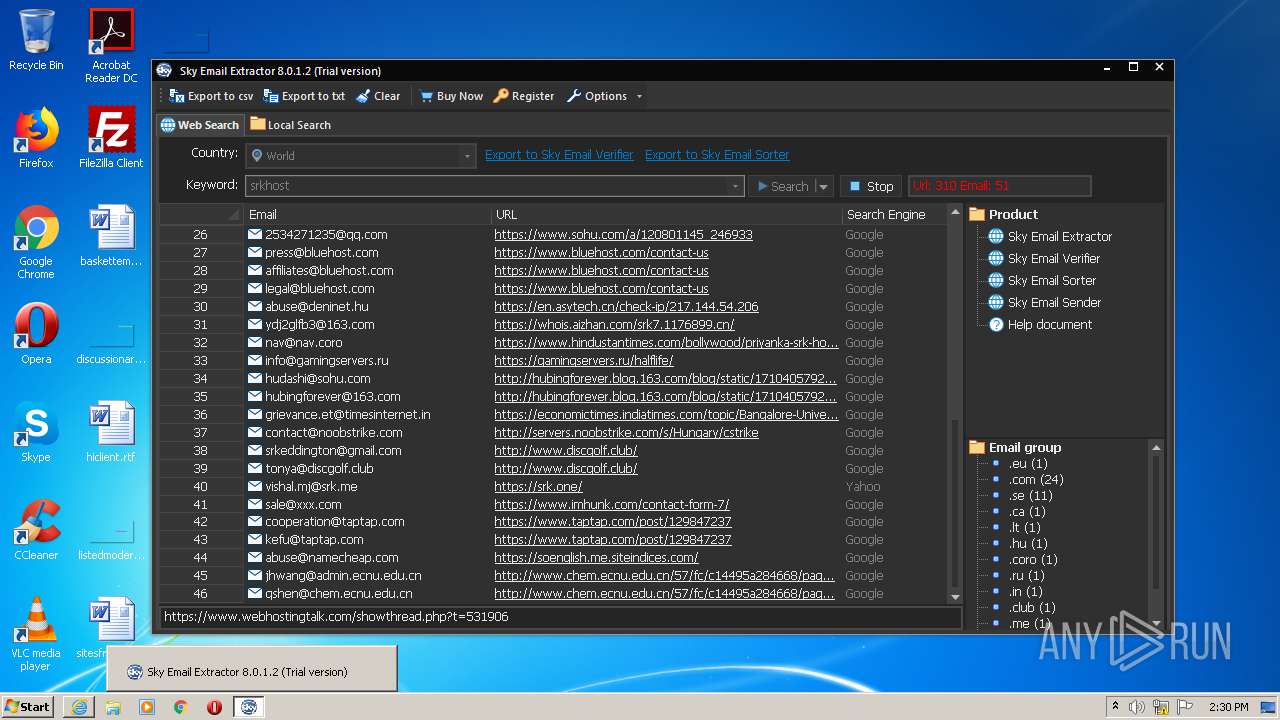The height and width of the screenshot is (720, 1280).
Task: Click the volume icon in system tray
Action: point(1137,707)
